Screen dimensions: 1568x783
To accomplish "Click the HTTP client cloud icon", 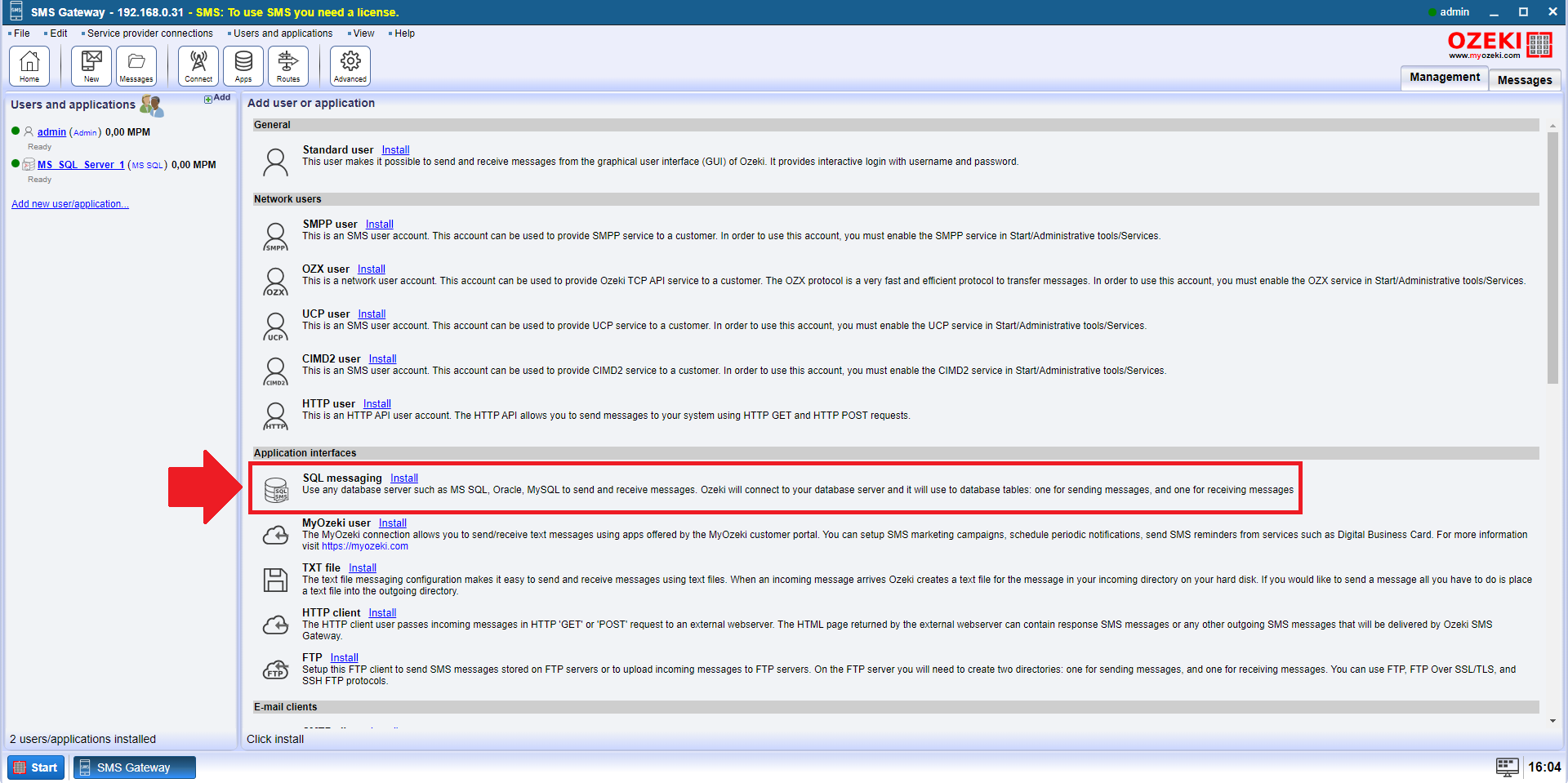I will 276,625.
